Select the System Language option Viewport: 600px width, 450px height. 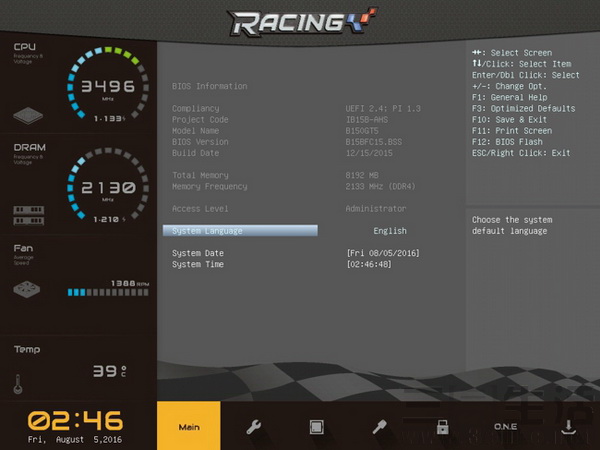[x=240, y=231]
